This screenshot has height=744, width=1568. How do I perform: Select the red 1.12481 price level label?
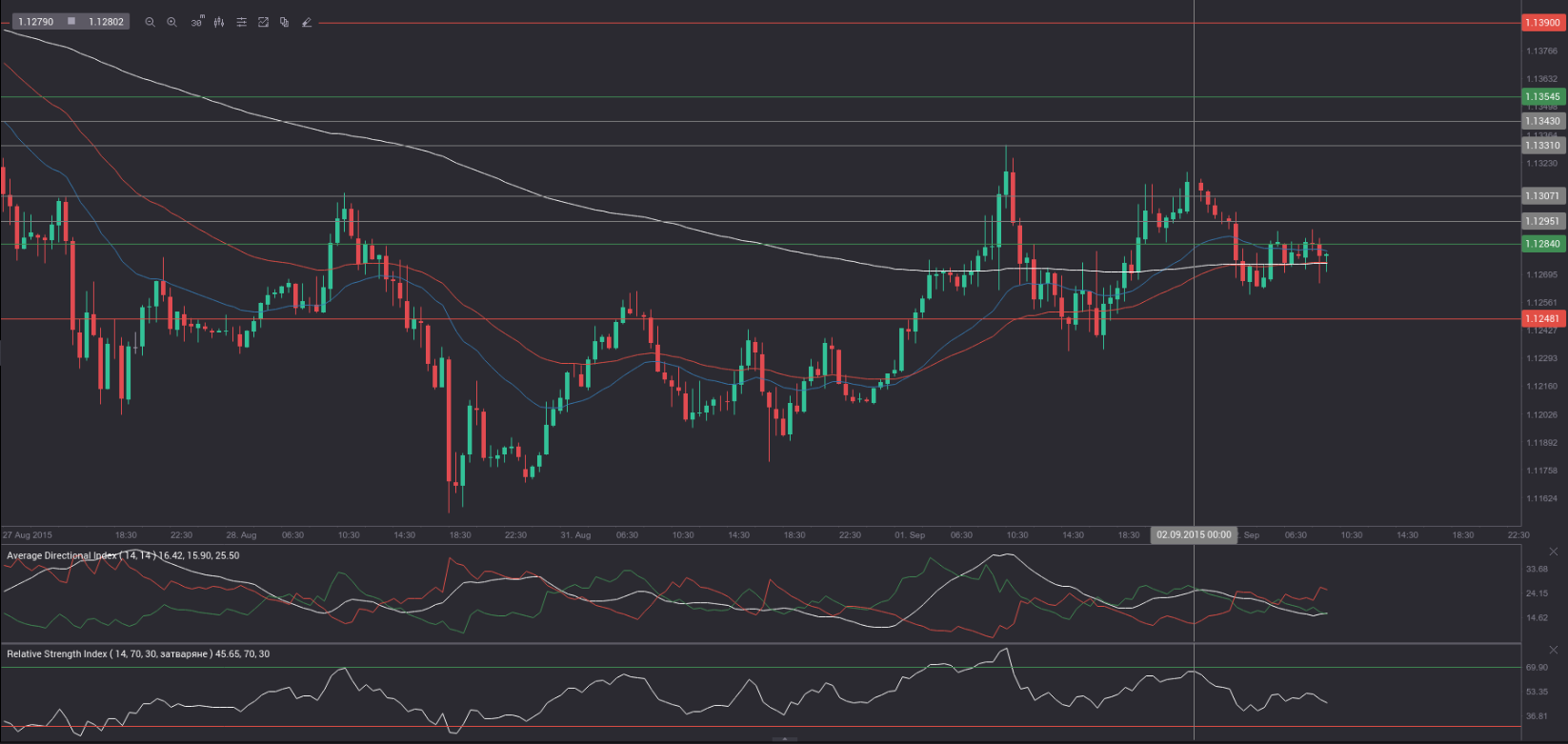pyautogui.click(x=1542, y=318)
